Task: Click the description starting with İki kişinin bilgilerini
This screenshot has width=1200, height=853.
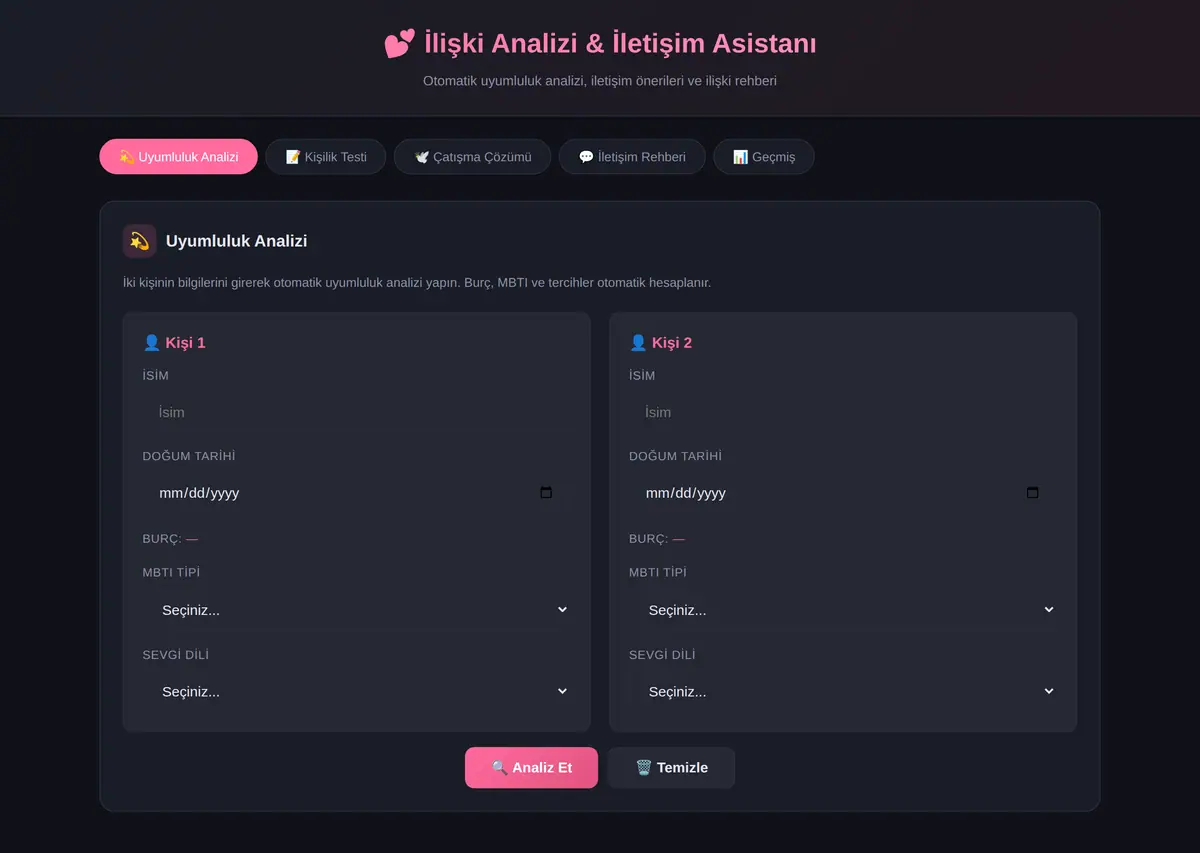Action: coord(417,283)
